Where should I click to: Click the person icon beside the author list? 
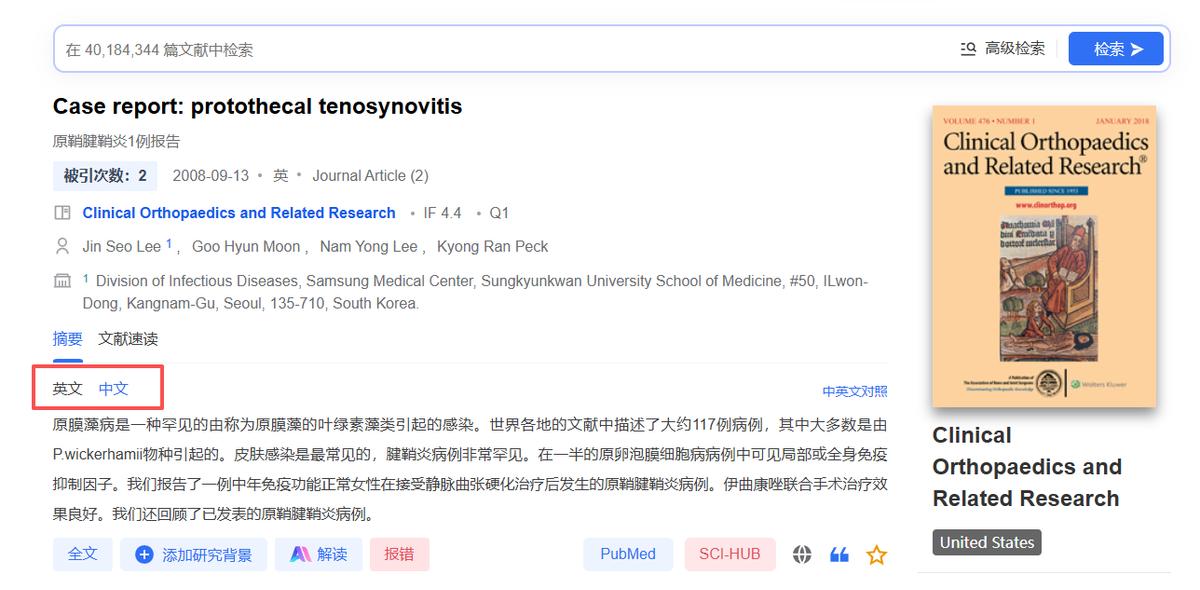(x=62, y=246)
